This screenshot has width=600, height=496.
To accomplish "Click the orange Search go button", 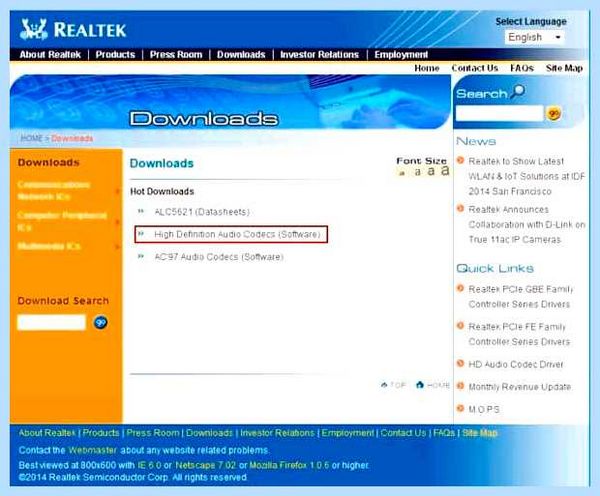I will (554, 114).
